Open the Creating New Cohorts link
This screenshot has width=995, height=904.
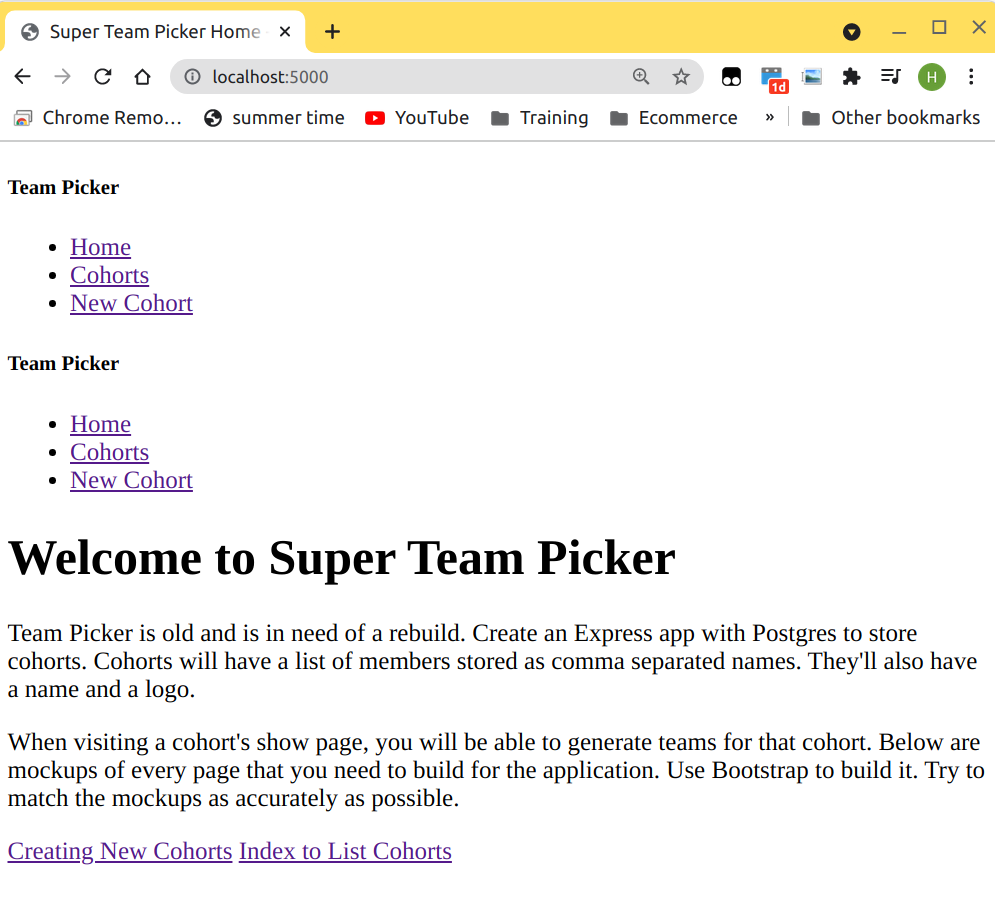point(119,851)
